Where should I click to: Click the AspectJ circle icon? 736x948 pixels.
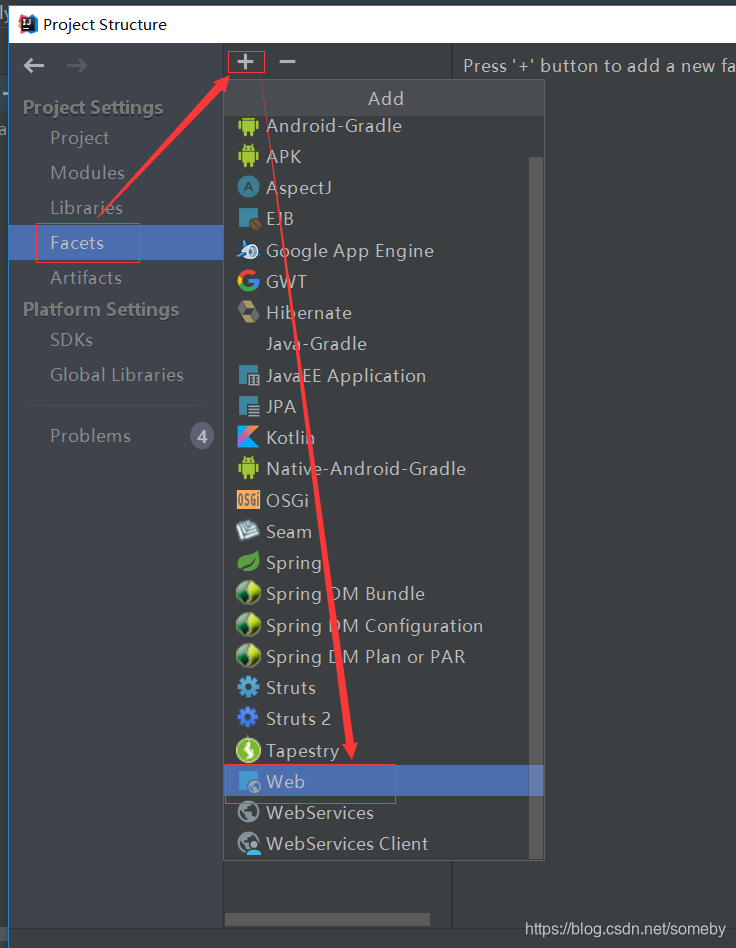pyautogui.click(x=248, y=187)
